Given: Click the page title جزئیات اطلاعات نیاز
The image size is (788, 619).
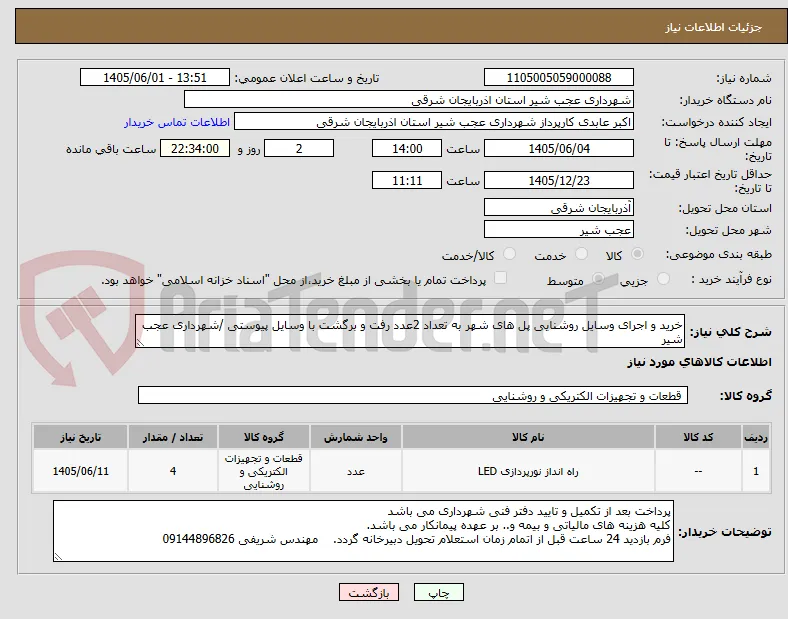Looking at the screenshot, I should (x=714, y=27).
